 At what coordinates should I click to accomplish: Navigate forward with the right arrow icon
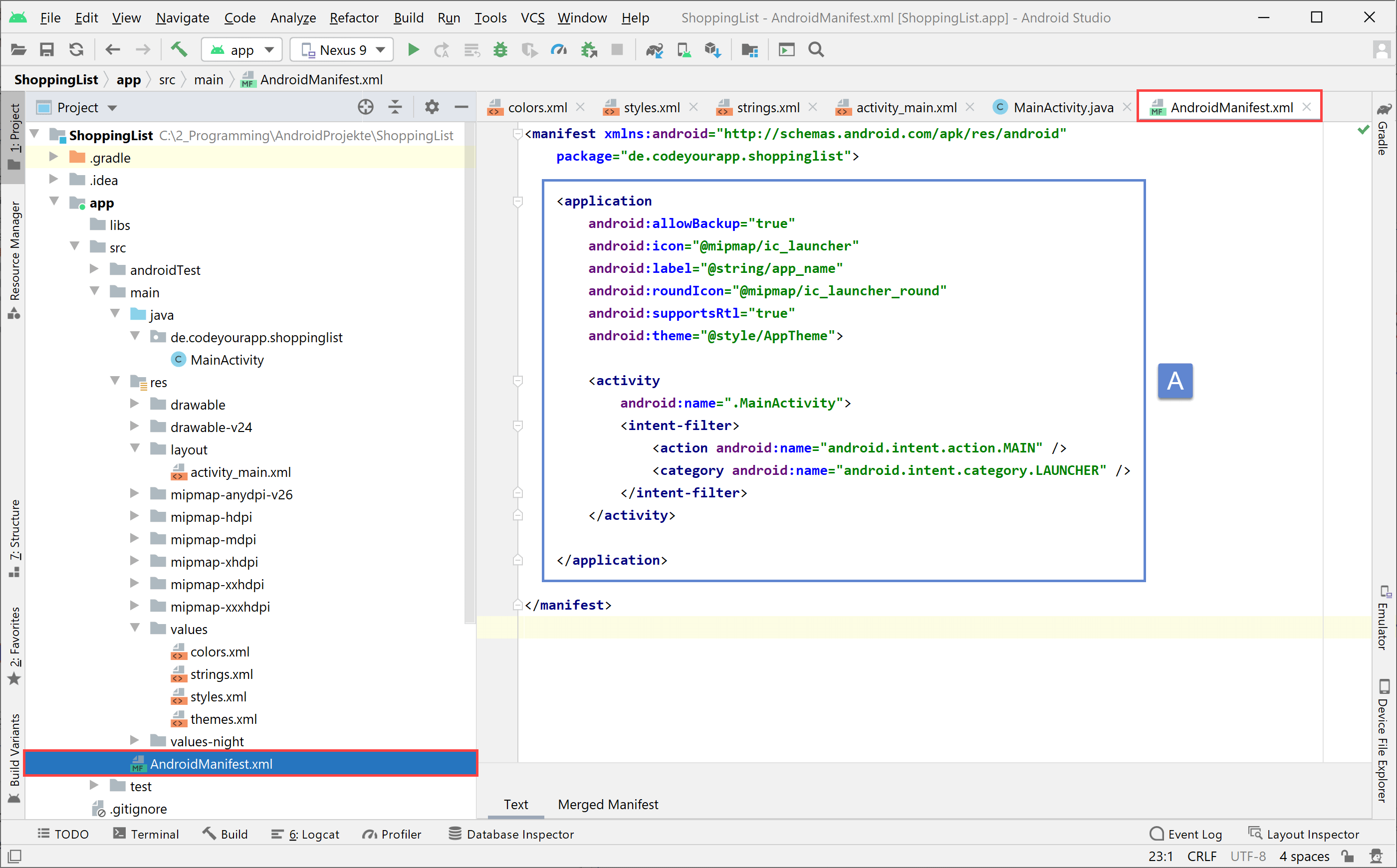(x=142, y=50)
